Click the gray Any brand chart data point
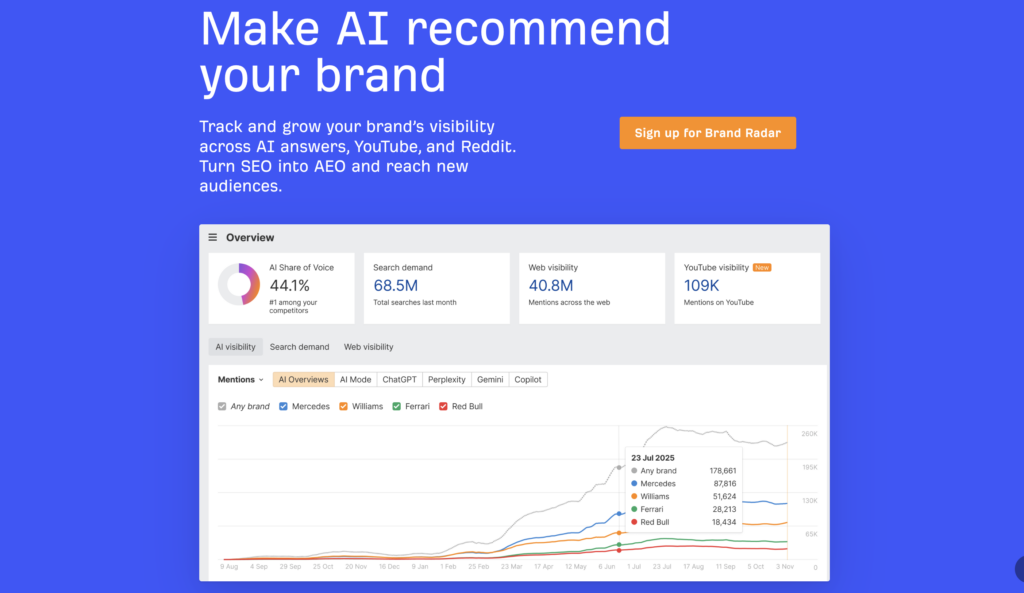The width and height of the screenshot is (1024, 593). pos(619,468)
